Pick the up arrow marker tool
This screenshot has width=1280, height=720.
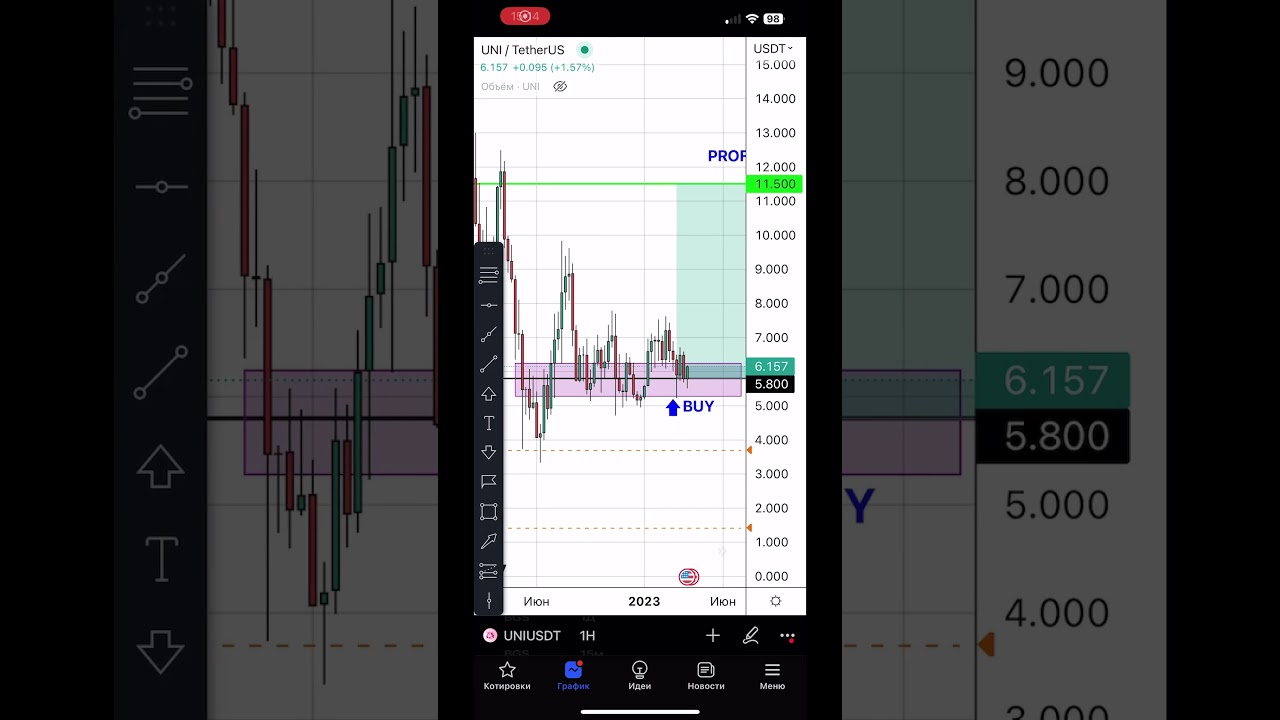pos(488,394)
